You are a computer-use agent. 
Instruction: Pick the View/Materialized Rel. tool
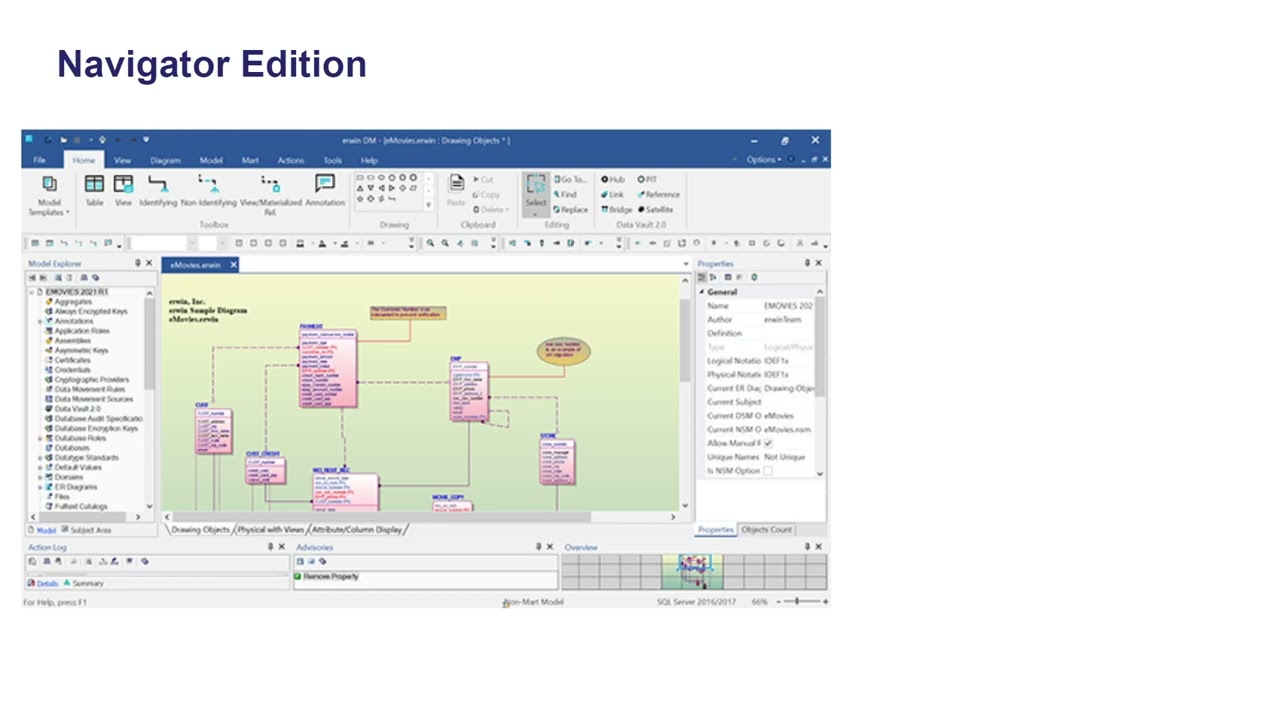[x=270, y=193]
